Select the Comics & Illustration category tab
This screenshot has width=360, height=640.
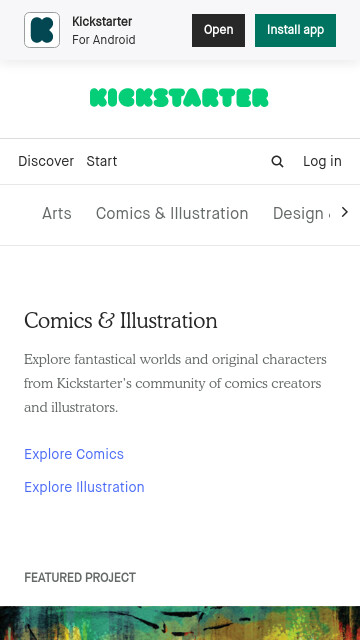172,213
